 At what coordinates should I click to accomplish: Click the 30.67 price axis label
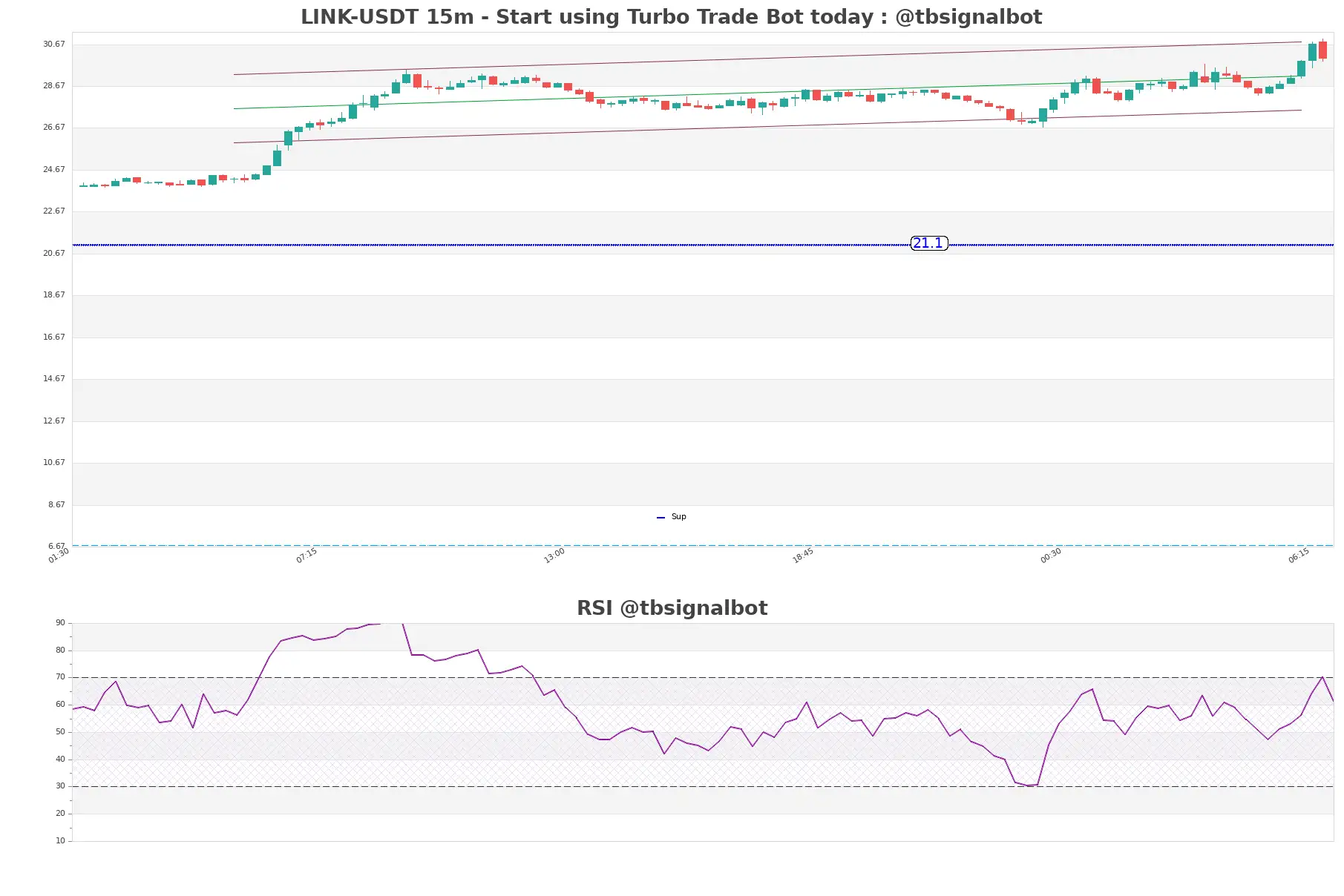point(54,45)
